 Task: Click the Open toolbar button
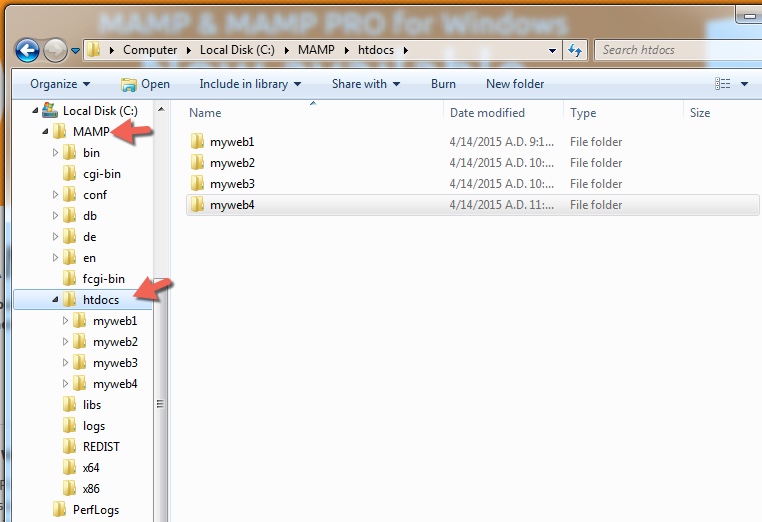(x=145, y=84)
